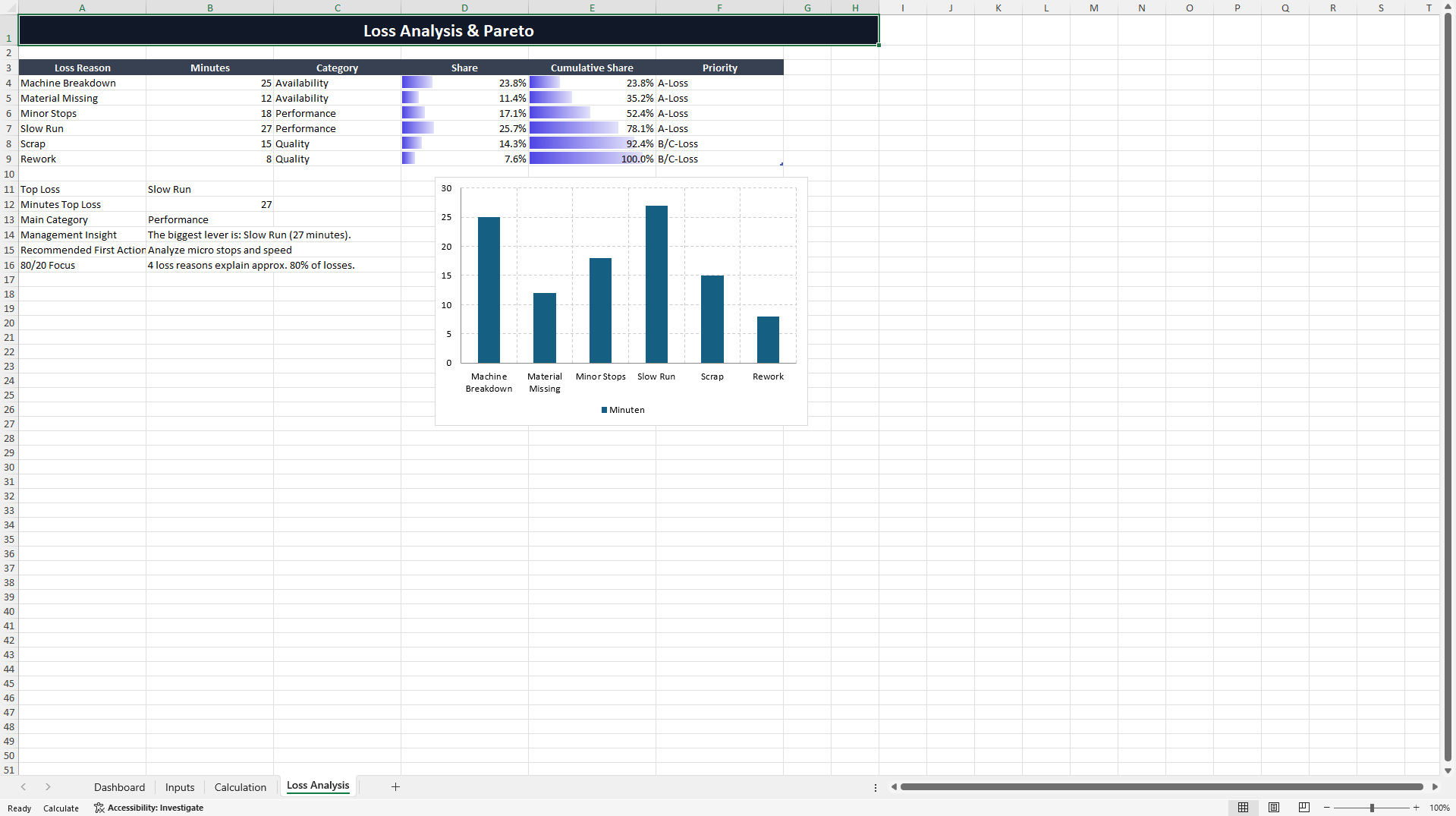Click the Scrap axis label in chart
The height and width of the screenshot is (816, 1456).
pos(712,376)
